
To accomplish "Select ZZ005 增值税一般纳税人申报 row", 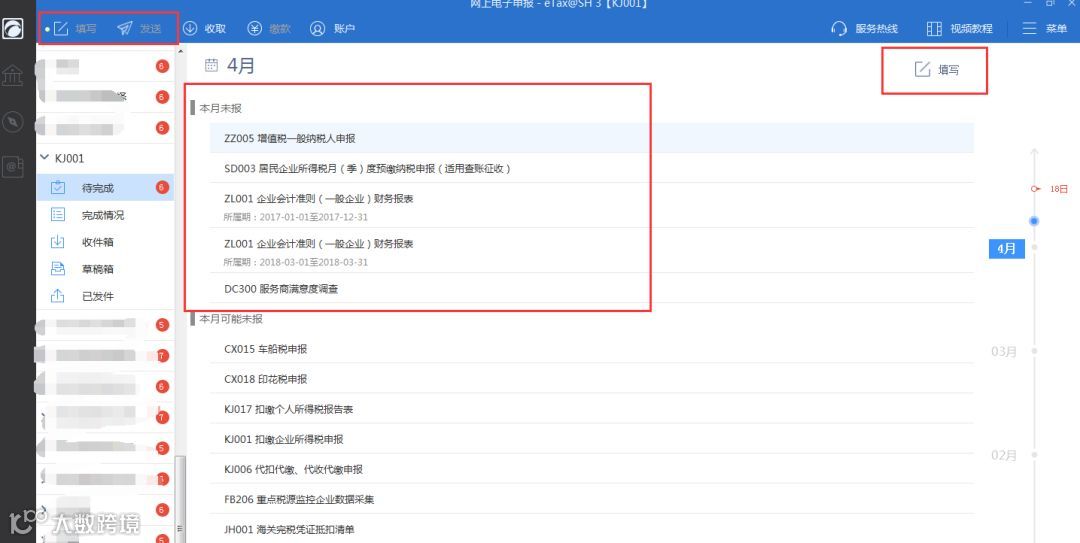I will coord(592,139).
